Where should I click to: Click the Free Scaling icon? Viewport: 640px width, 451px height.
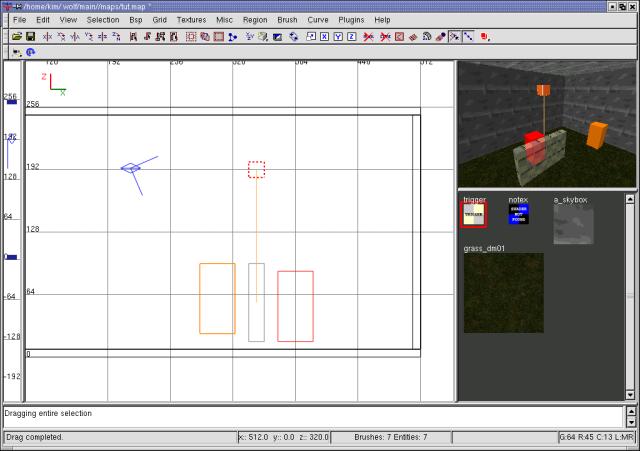click(x=311, y=37)
